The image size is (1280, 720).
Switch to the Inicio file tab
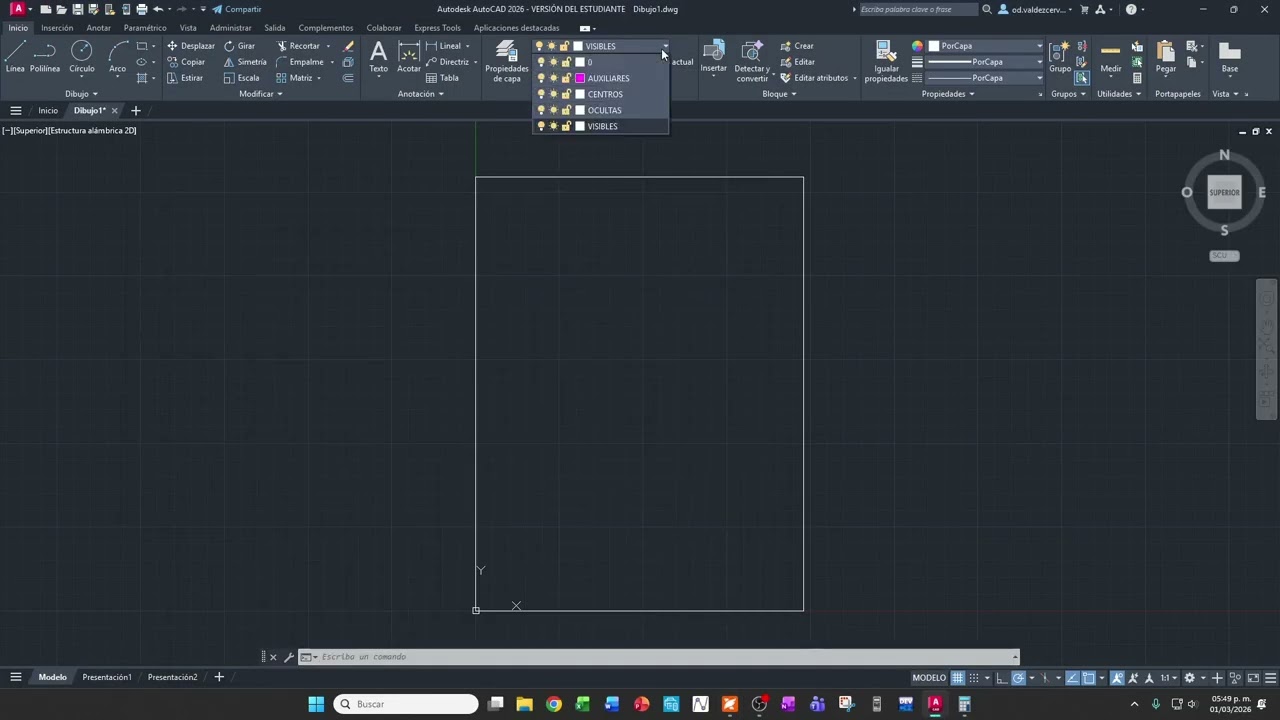48,111
